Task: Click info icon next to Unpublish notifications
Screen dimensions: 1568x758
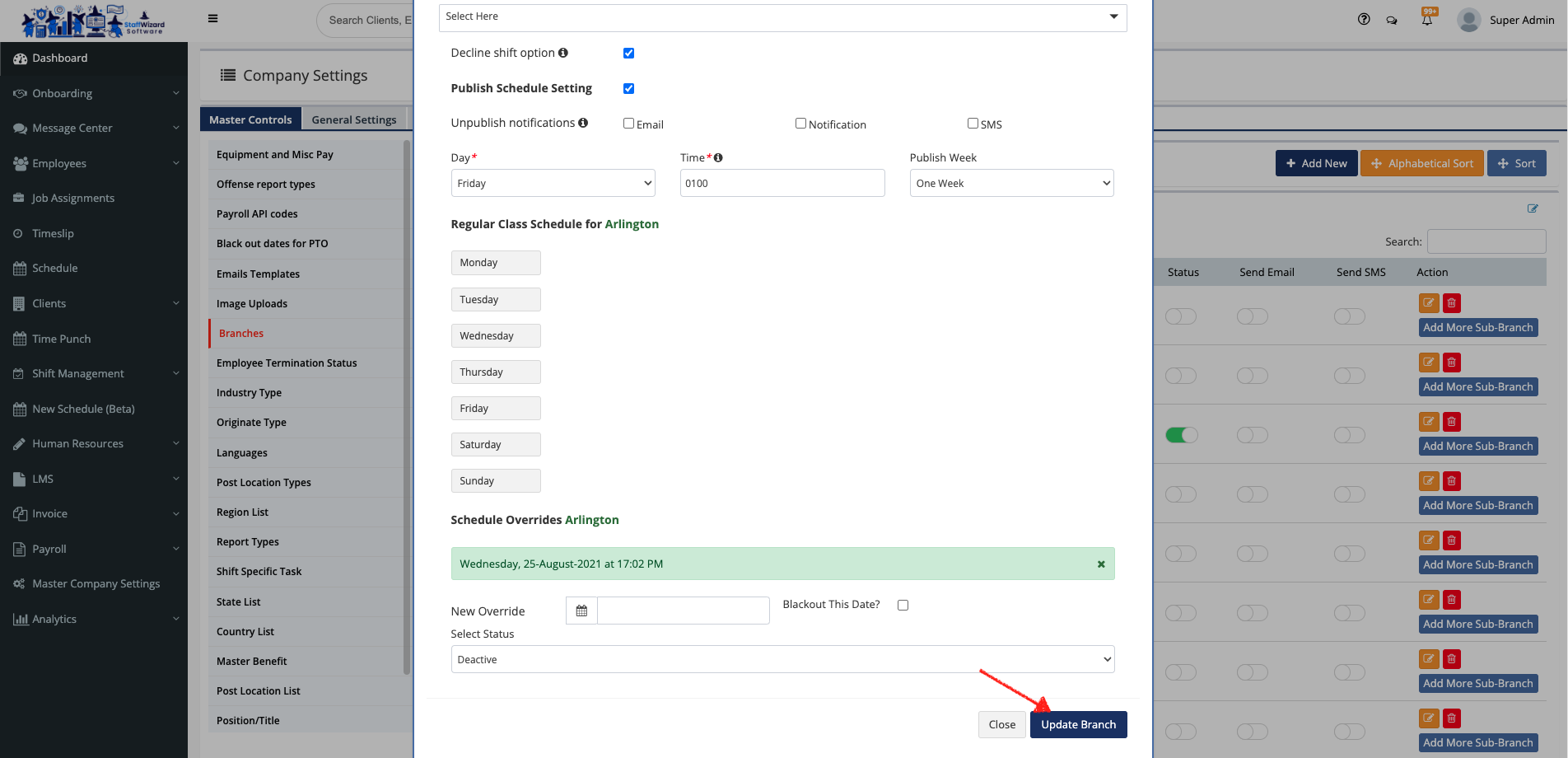Action: pyautogui.click(x=583, y=123)
